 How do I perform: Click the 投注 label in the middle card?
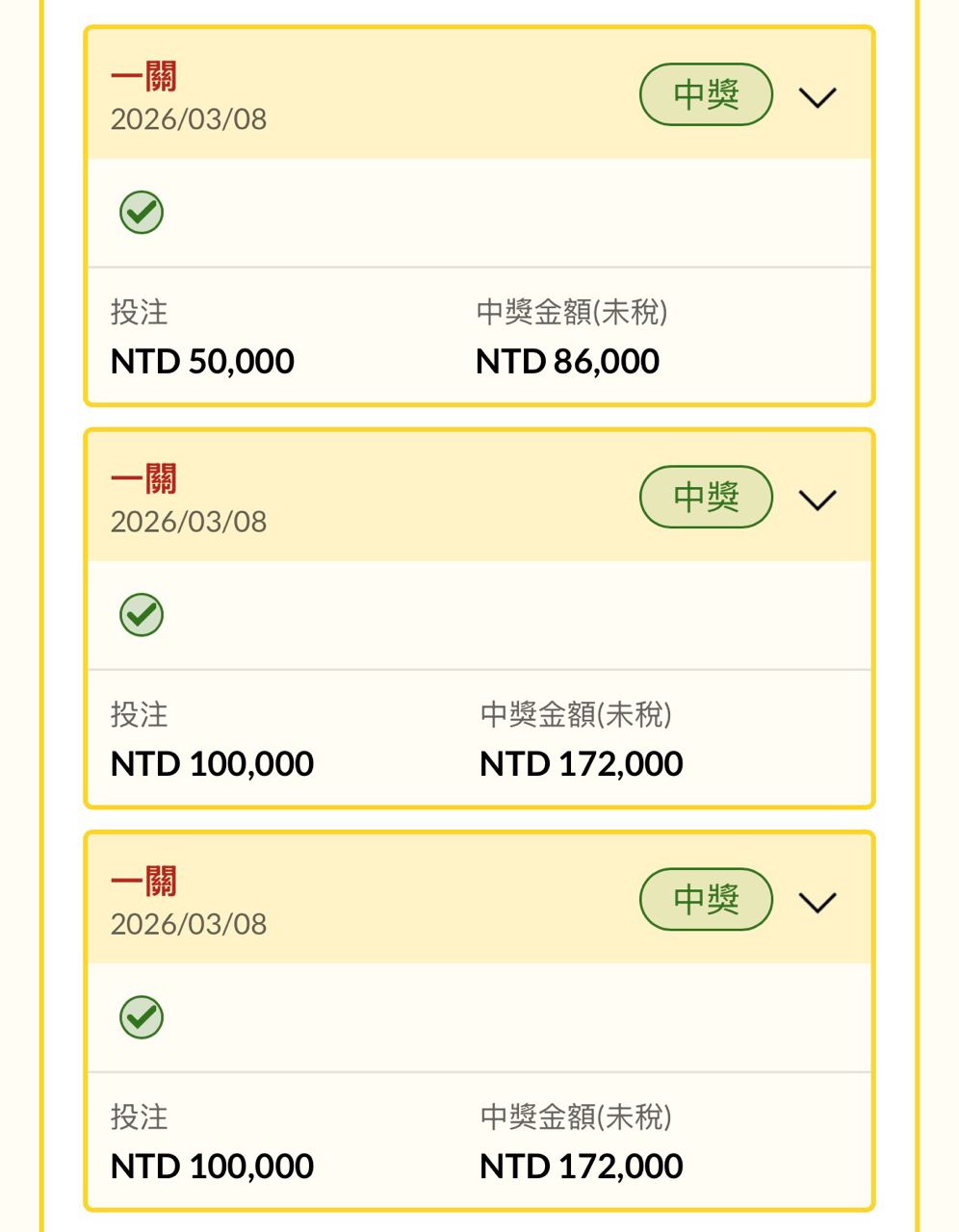point(139,714)
